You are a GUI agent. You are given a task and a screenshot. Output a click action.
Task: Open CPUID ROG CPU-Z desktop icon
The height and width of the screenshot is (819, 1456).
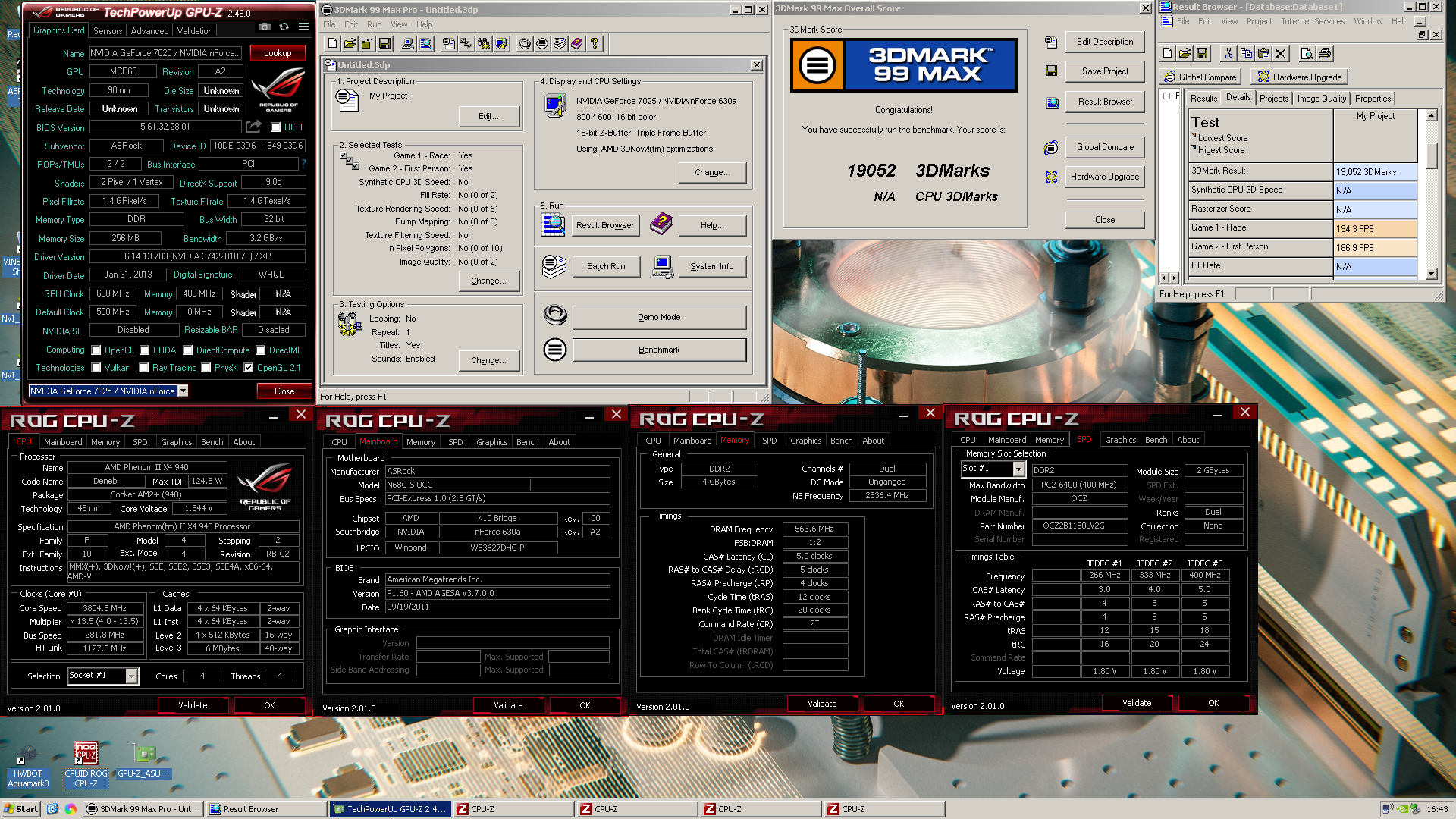point(86,764)
